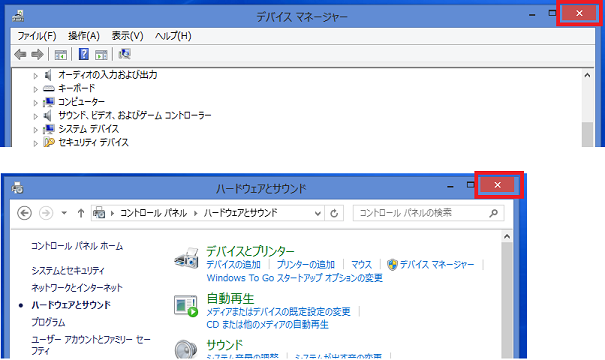Click speaker icon of オーディオの入力および出力

point(48,75)
